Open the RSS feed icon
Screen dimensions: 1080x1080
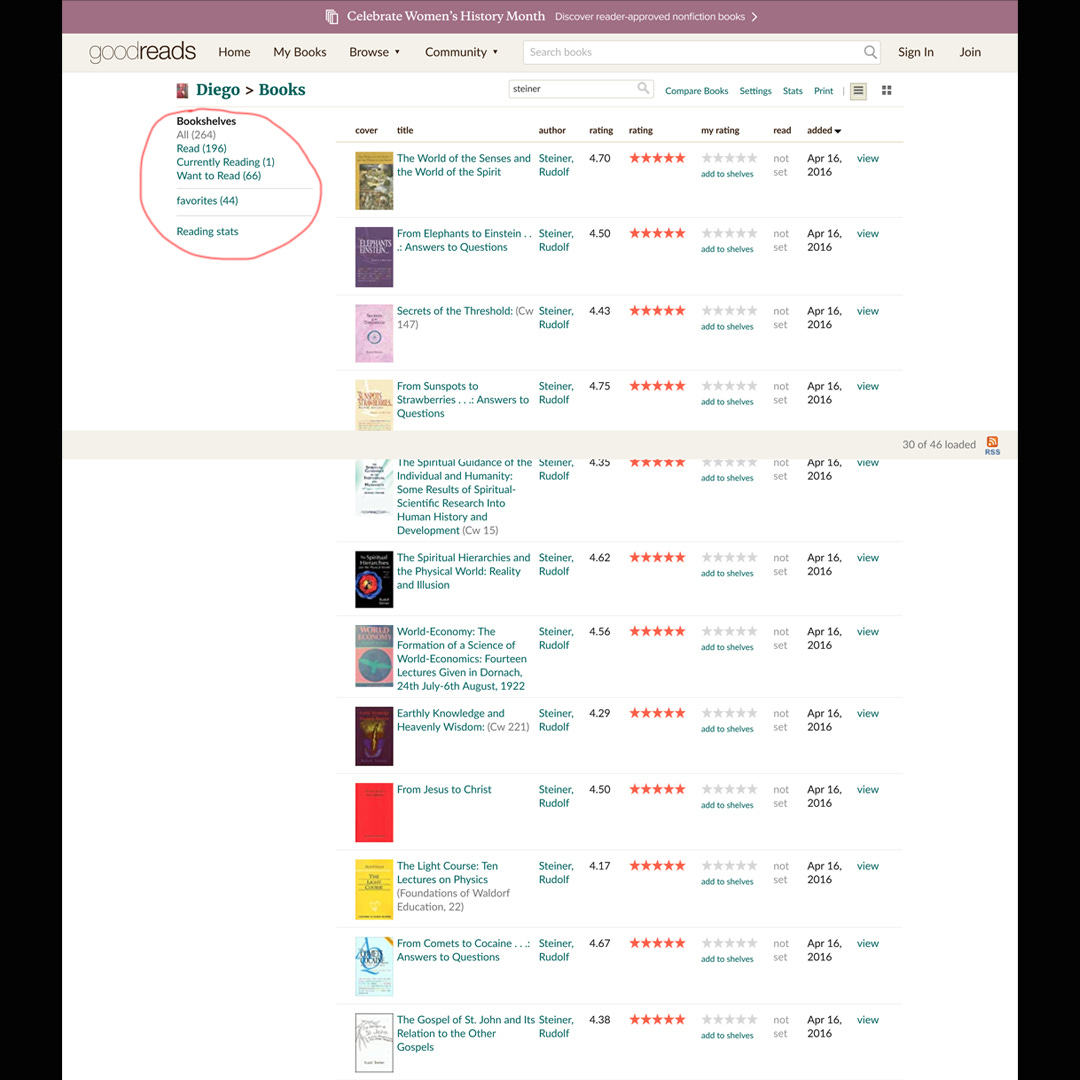[x=992, y=445]
